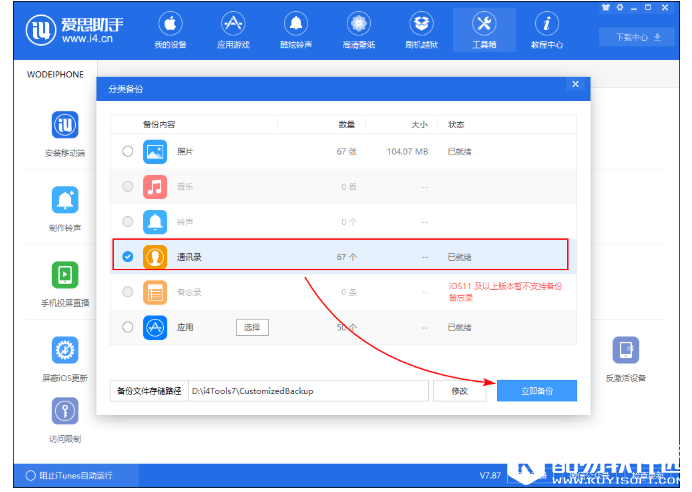Click the skin shirt icon in title bar
This screenshot has width=692, height=492.
point(606,8)
